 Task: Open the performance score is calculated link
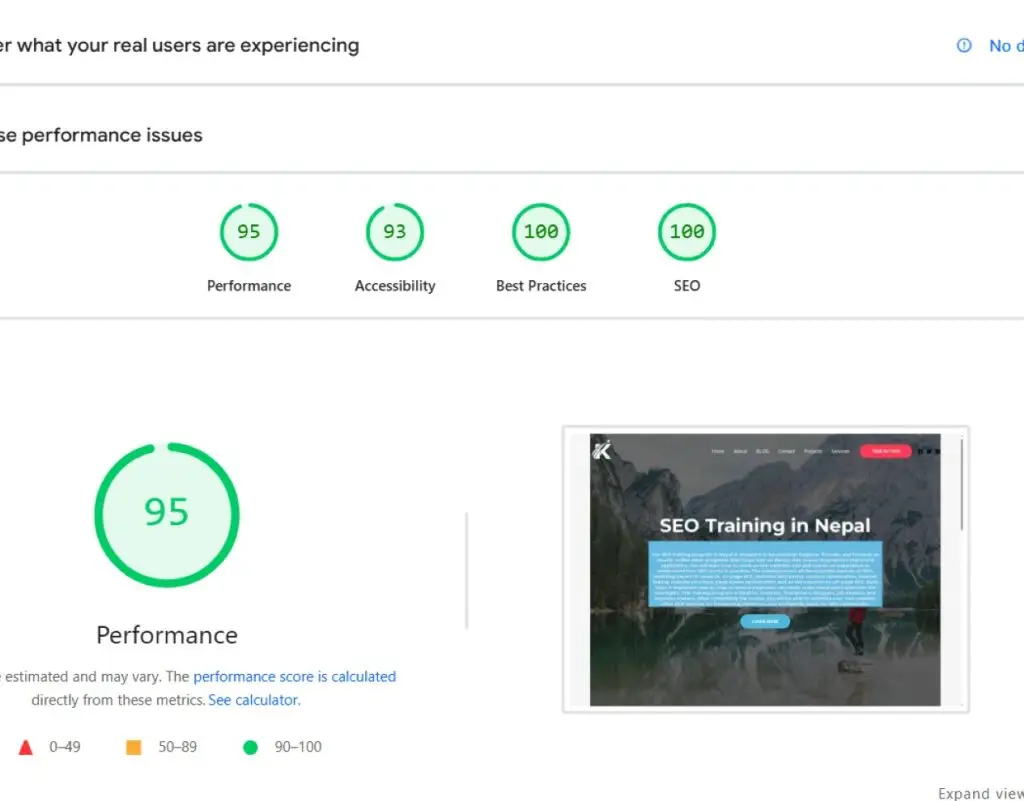pyautogui.click(x=295, y=676)
